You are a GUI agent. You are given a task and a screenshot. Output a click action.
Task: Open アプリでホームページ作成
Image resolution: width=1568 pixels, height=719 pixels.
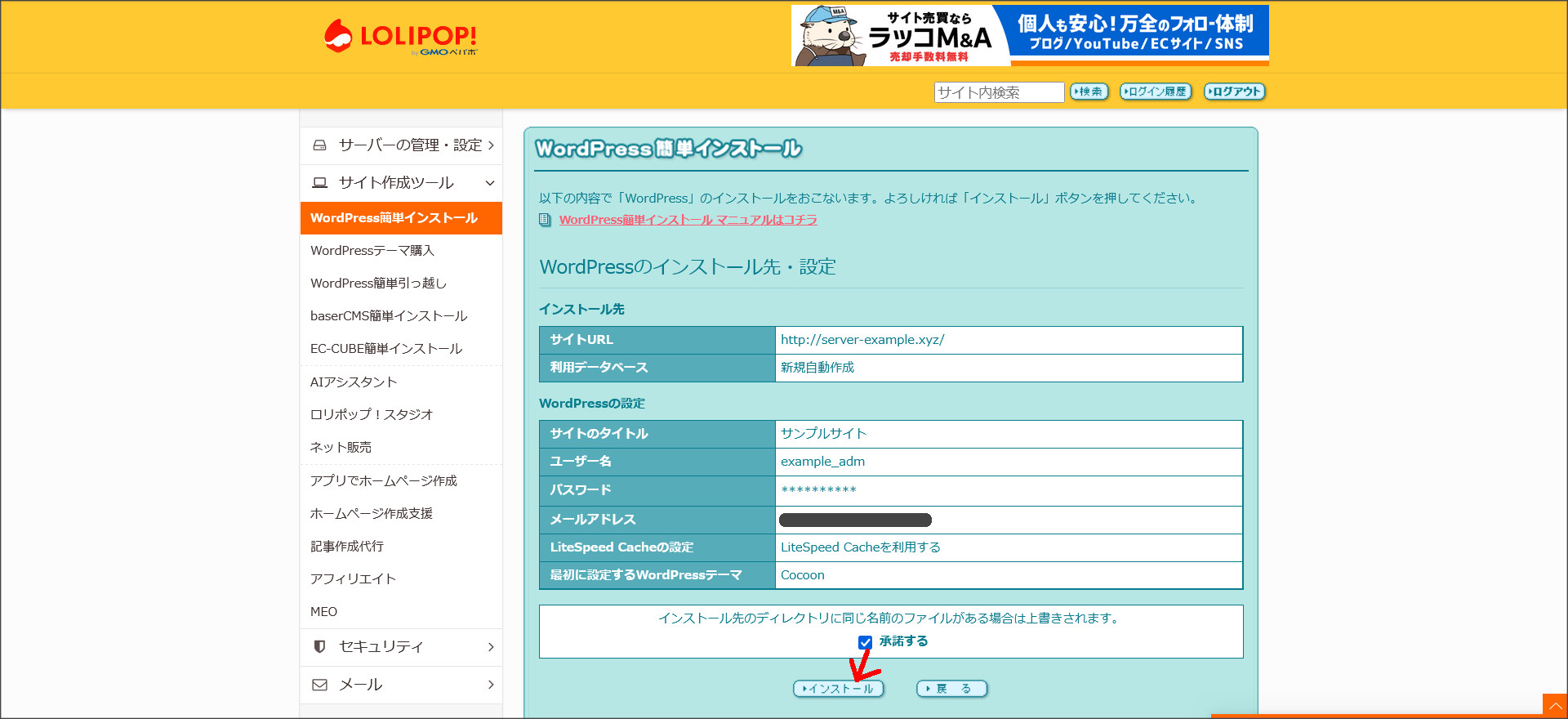tap(384, 481)
